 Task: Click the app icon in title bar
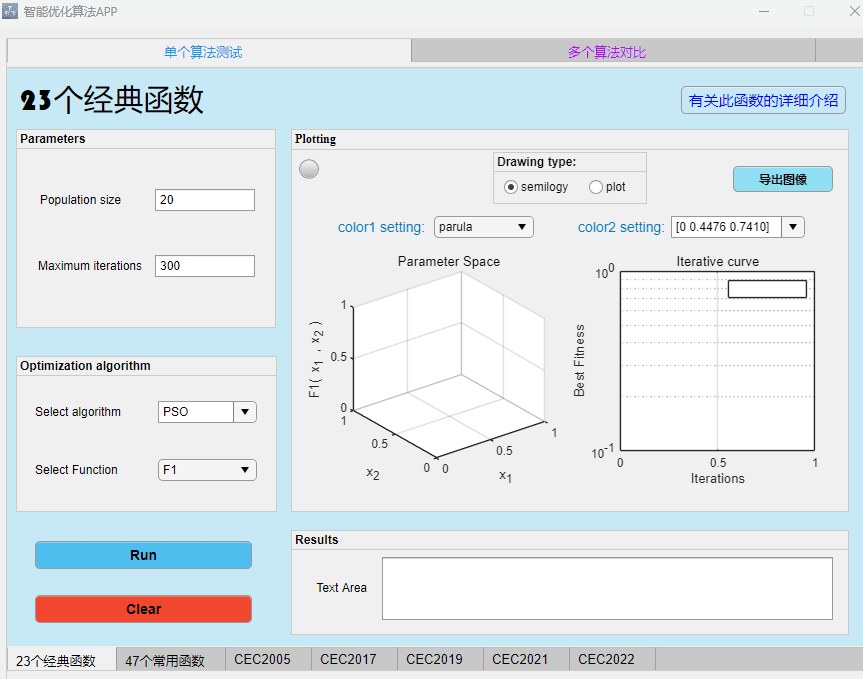pyautogui.click(x=10, y=11)
